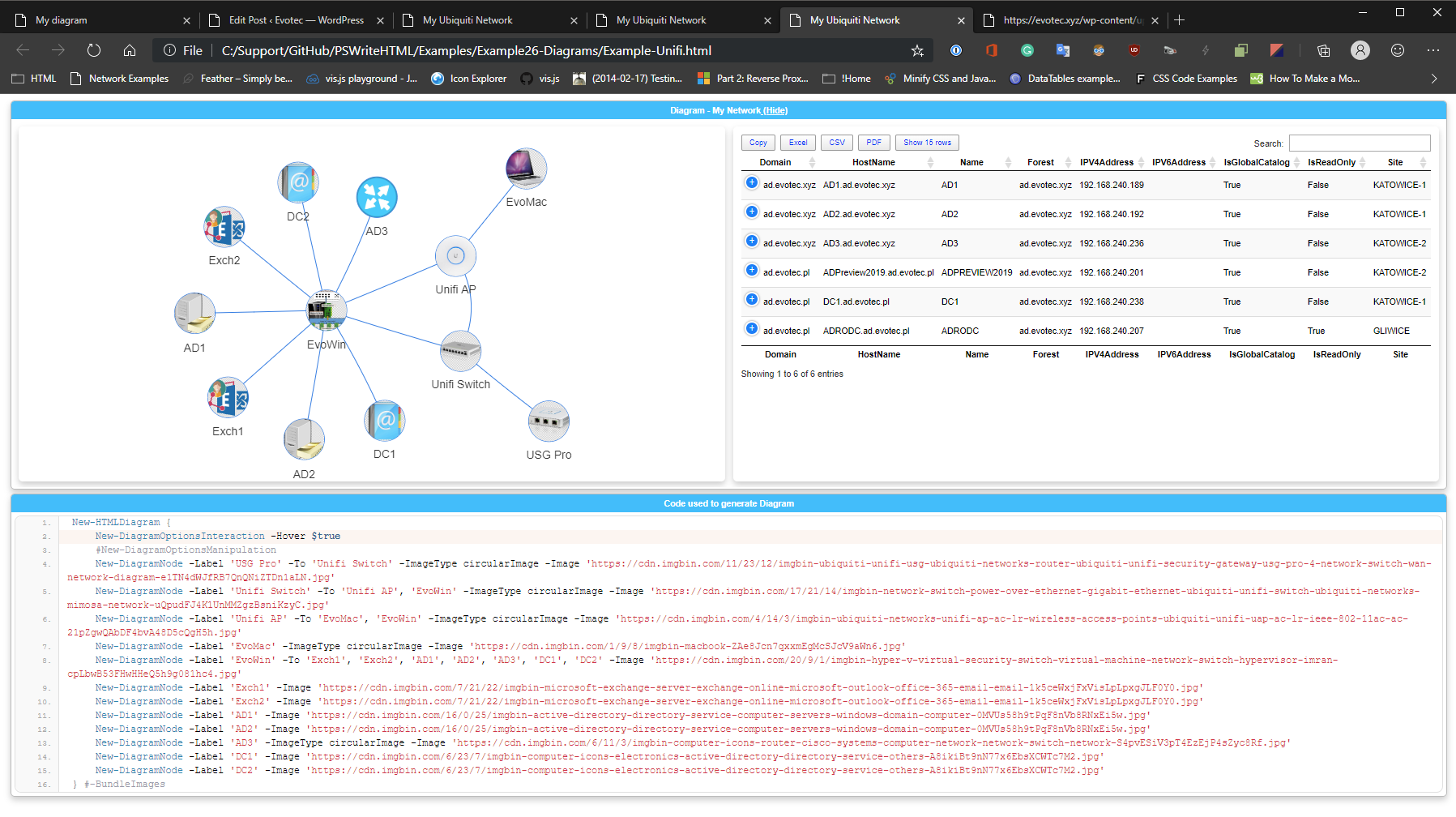Toggle sort order on the HostName column

click(x=874, y=162)
